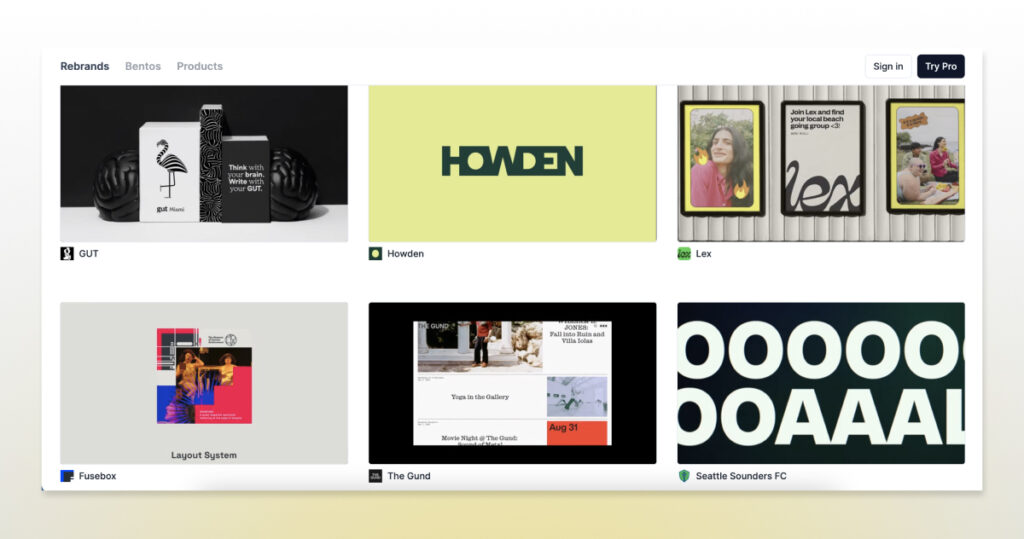Switch to the Rebrands tab

84,66
